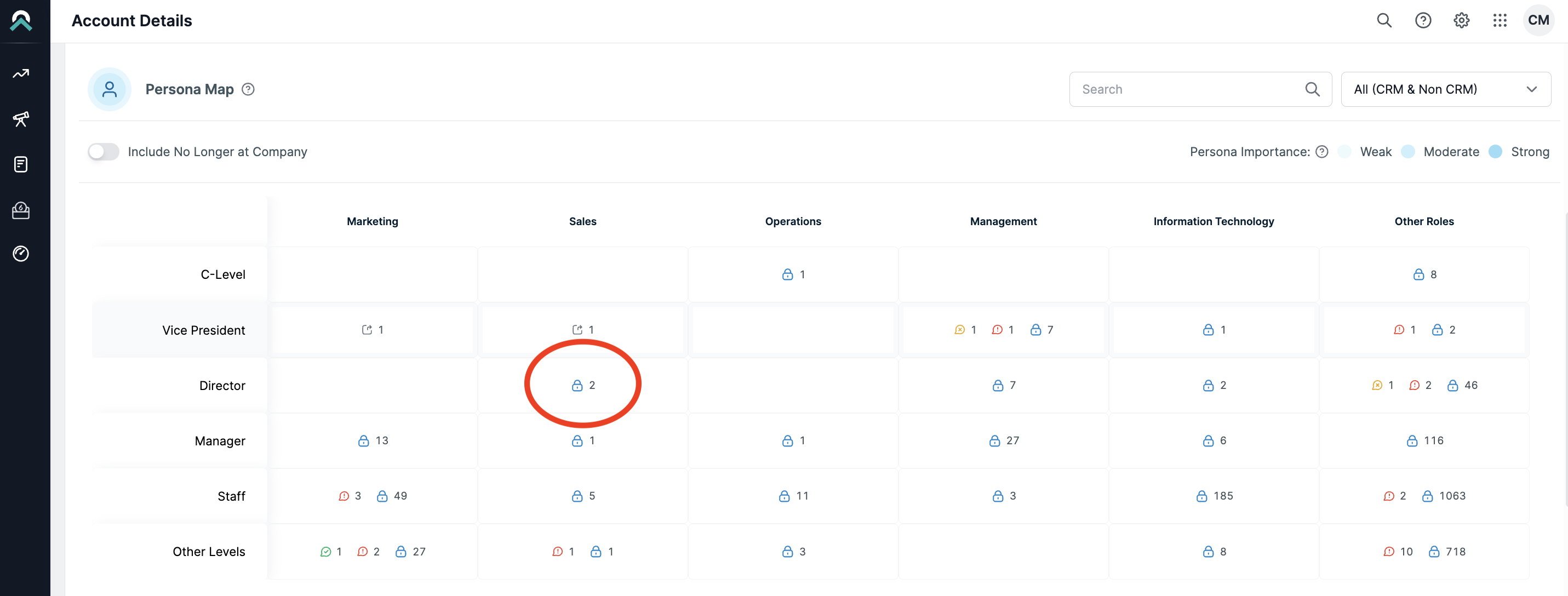Click lock icon in Manager Marketing cell
This screenshot has height=596, width=1568.
[x=364, y=442]
